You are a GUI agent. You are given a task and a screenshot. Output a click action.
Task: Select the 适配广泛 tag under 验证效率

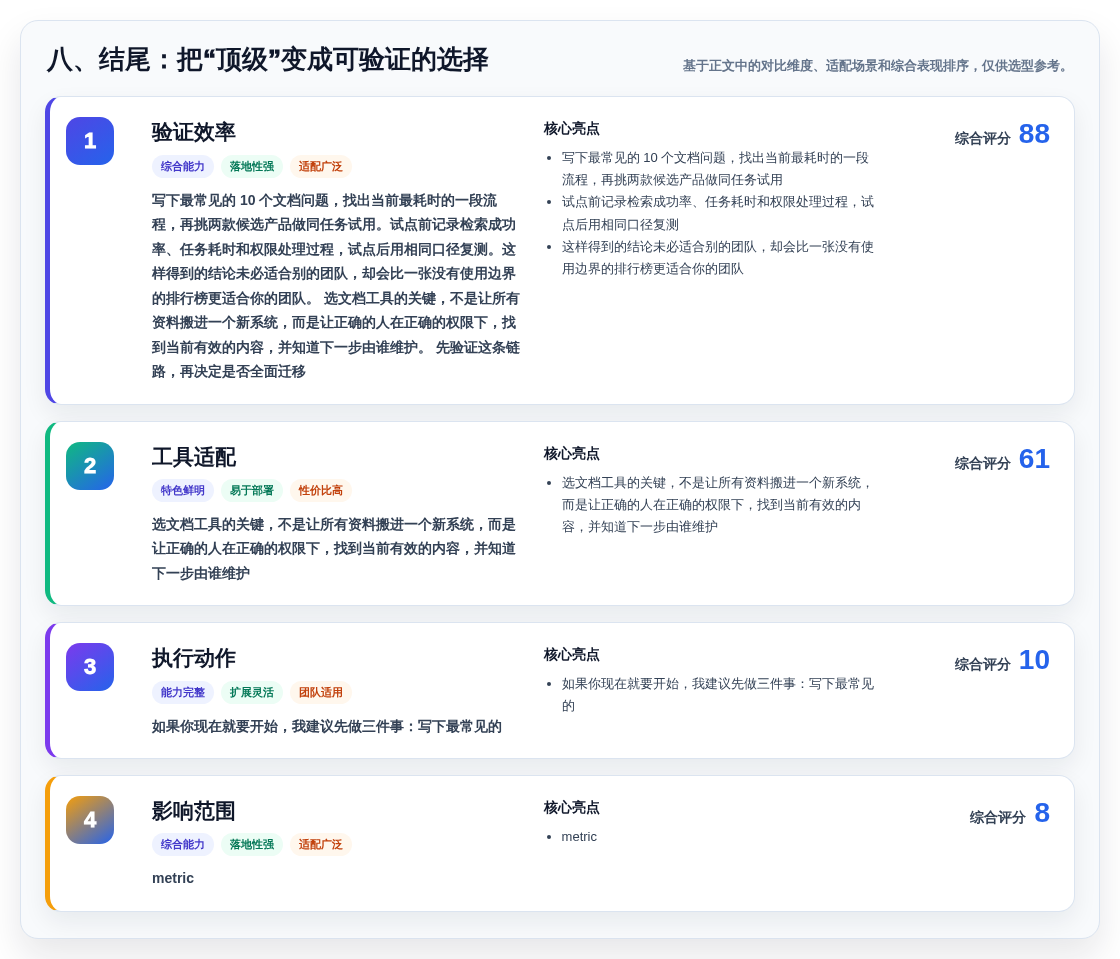321,166
